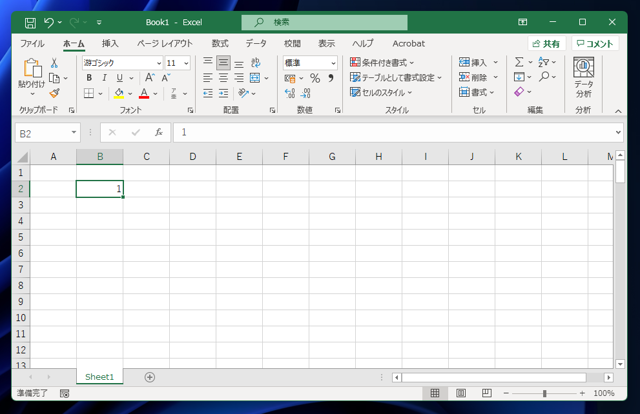Open テーブルとして書式設定 dropdown

[396, 77]
